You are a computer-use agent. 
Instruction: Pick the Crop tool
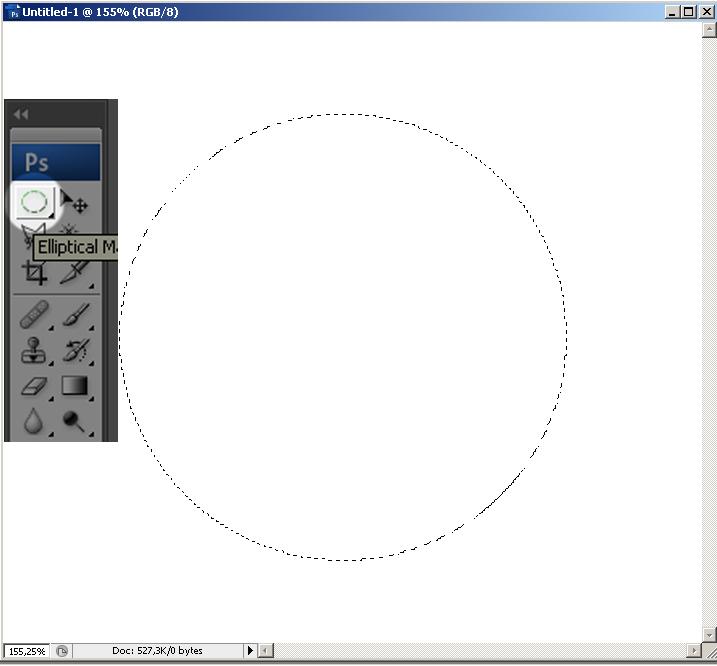[34, 272]
